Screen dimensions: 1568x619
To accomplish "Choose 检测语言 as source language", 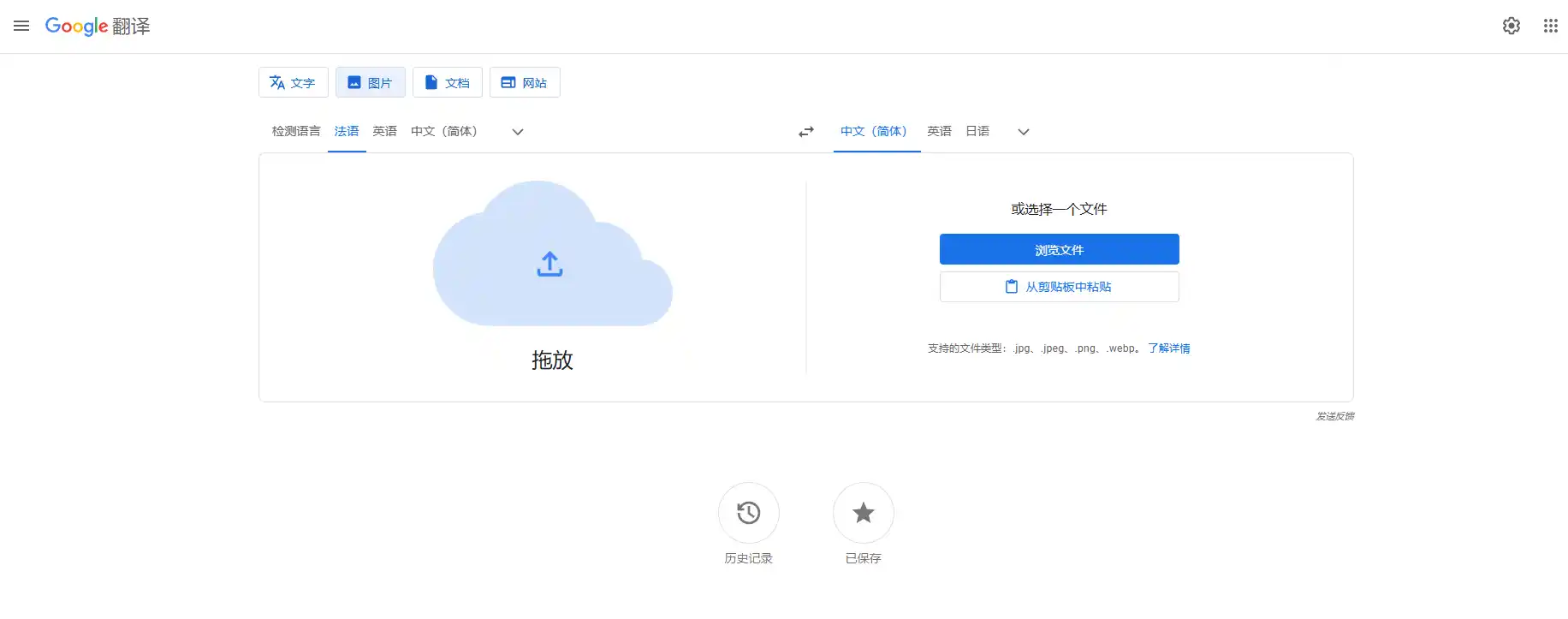I will point(296,131).
